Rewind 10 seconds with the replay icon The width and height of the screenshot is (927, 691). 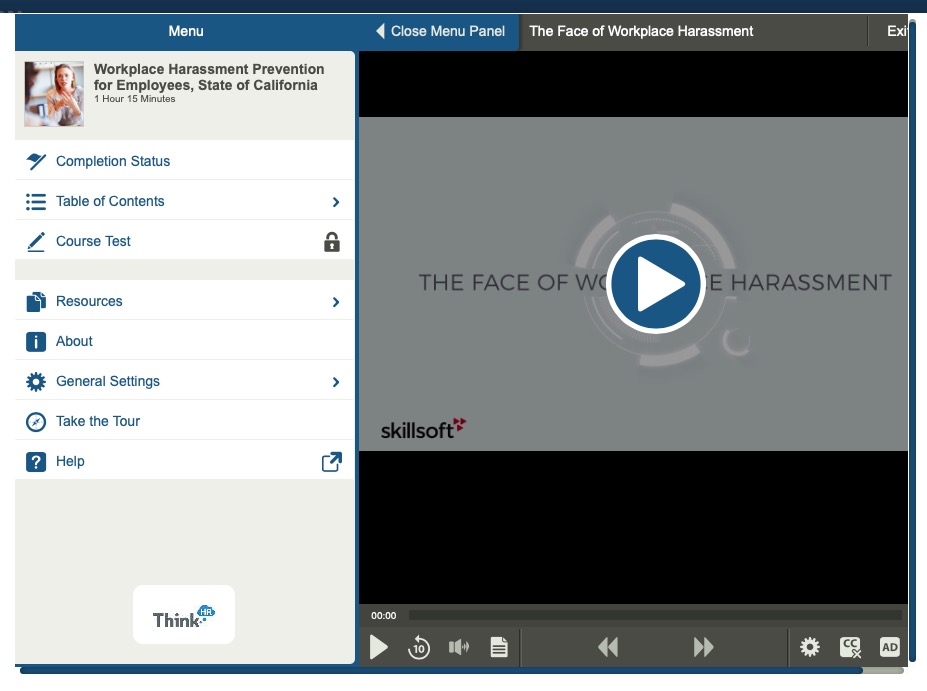pyautogui.click(x=419, y=647)
